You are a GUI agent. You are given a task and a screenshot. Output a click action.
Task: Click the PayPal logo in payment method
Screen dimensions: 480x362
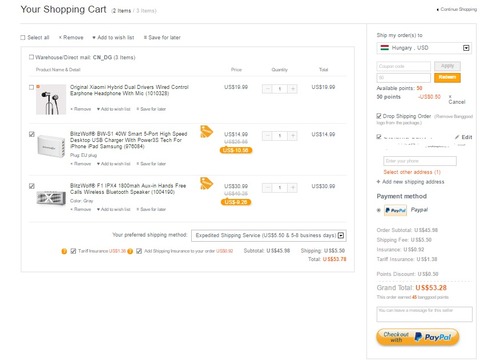pyautogui.click(x=395, y=210)
